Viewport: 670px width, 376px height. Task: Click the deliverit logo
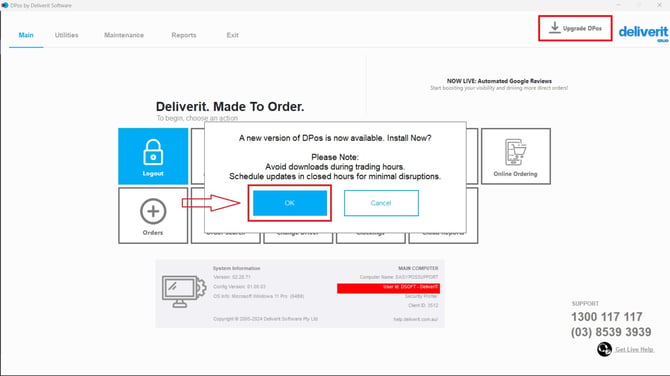(x=643, y=32)
